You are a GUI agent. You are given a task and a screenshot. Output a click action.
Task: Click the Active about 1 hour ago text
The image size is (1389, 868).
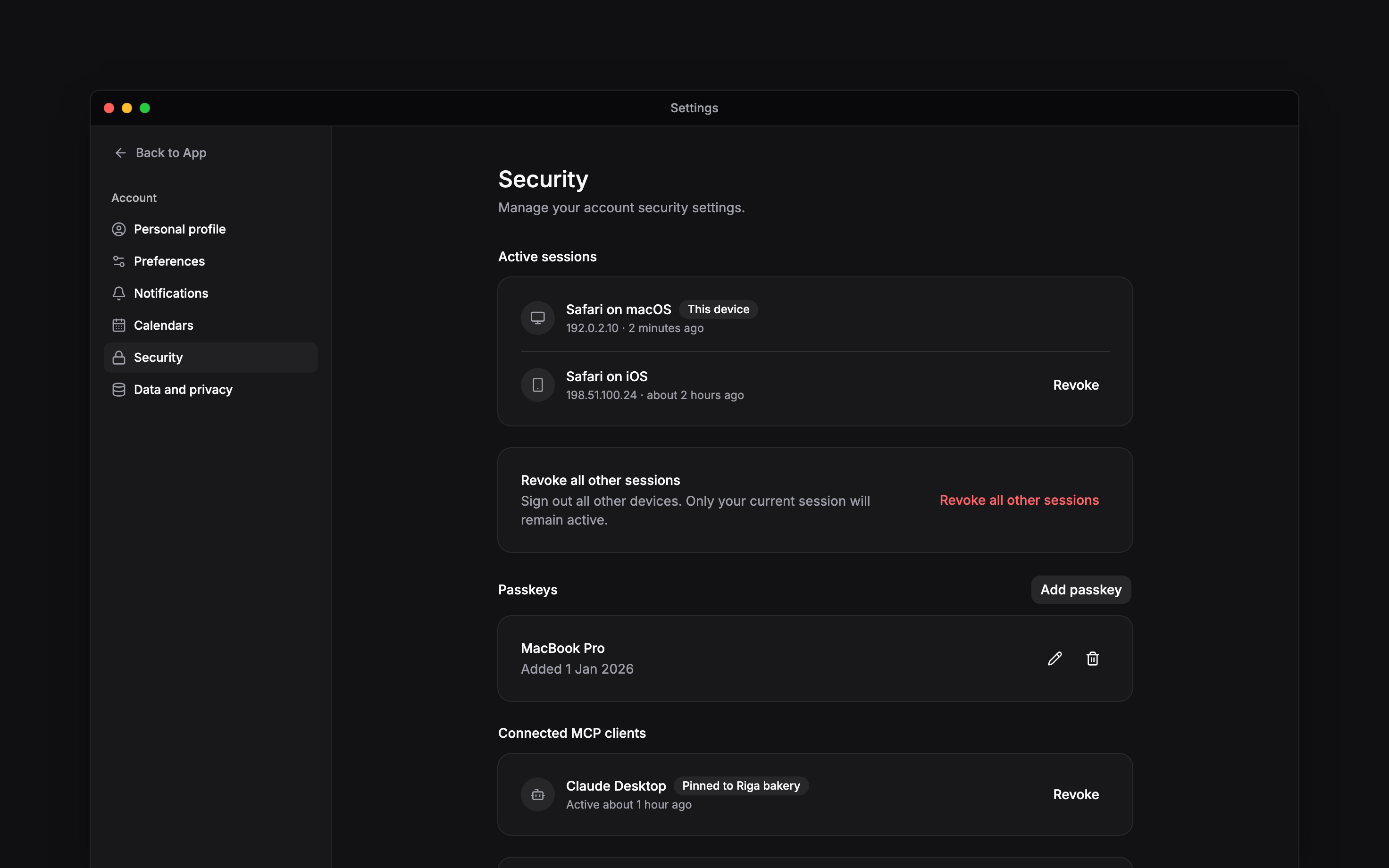pos(628,805)
